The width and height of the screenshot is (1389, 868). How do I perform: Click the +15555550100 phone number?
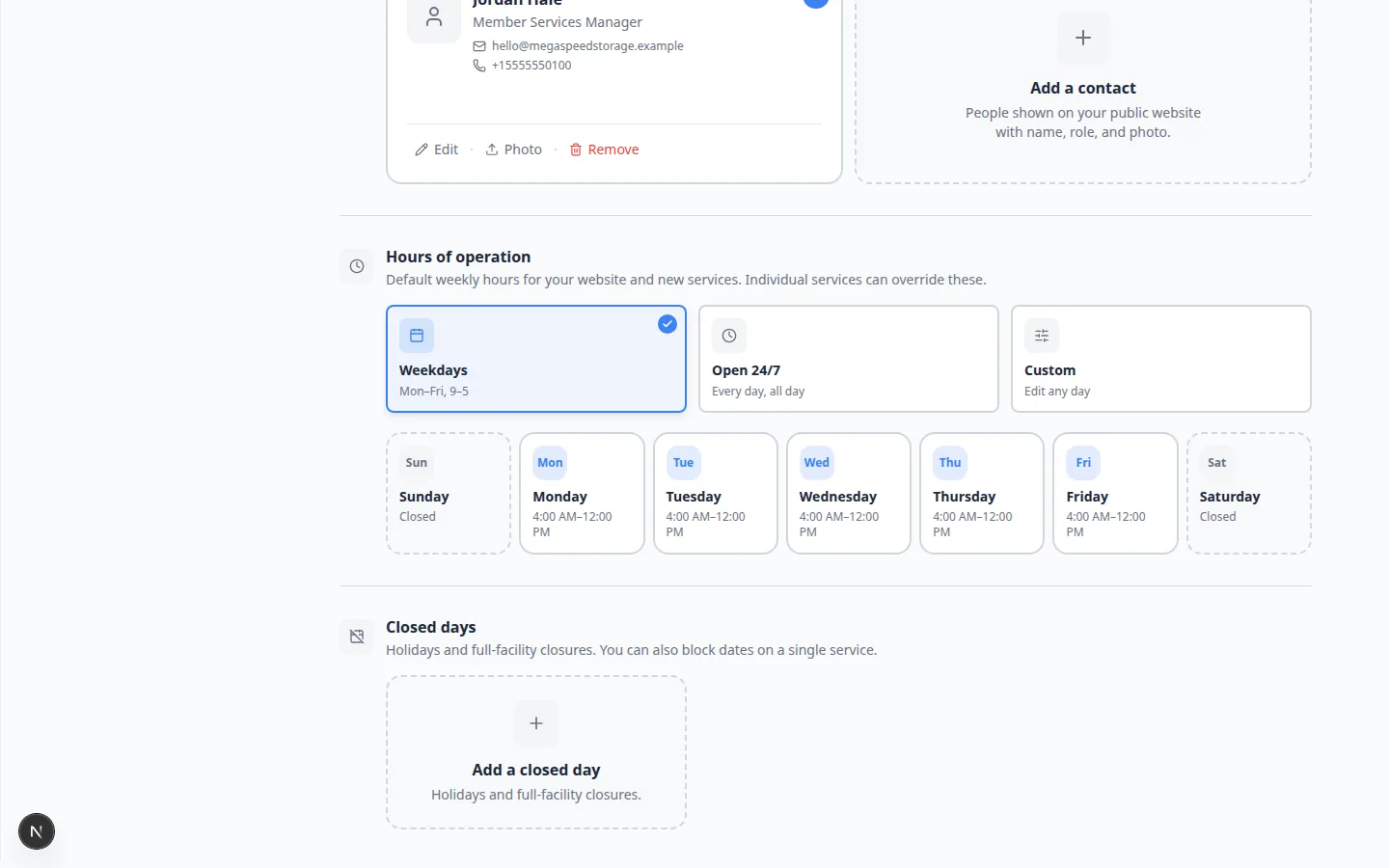pyautogui.click(x=531, y=66)
